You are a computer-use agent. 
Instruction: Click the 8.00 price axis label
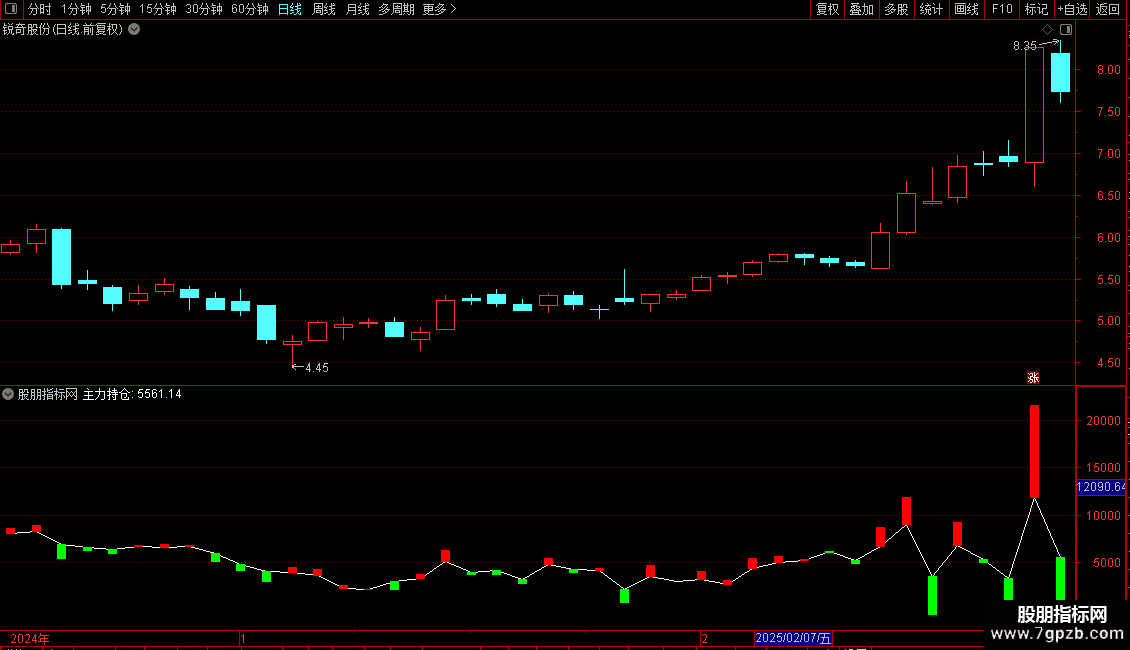click(x=1108, y=70)
